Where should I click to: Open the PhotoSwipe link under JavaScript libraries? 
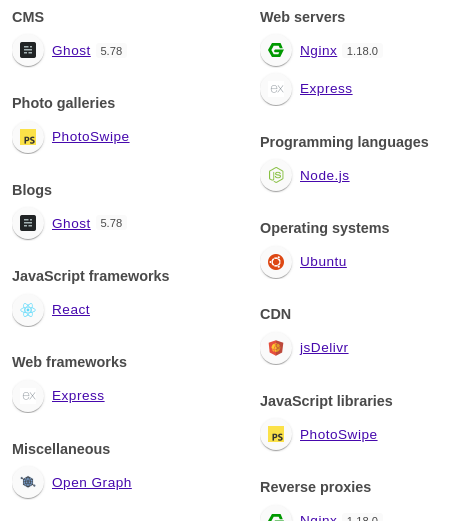tap(339, 435)
